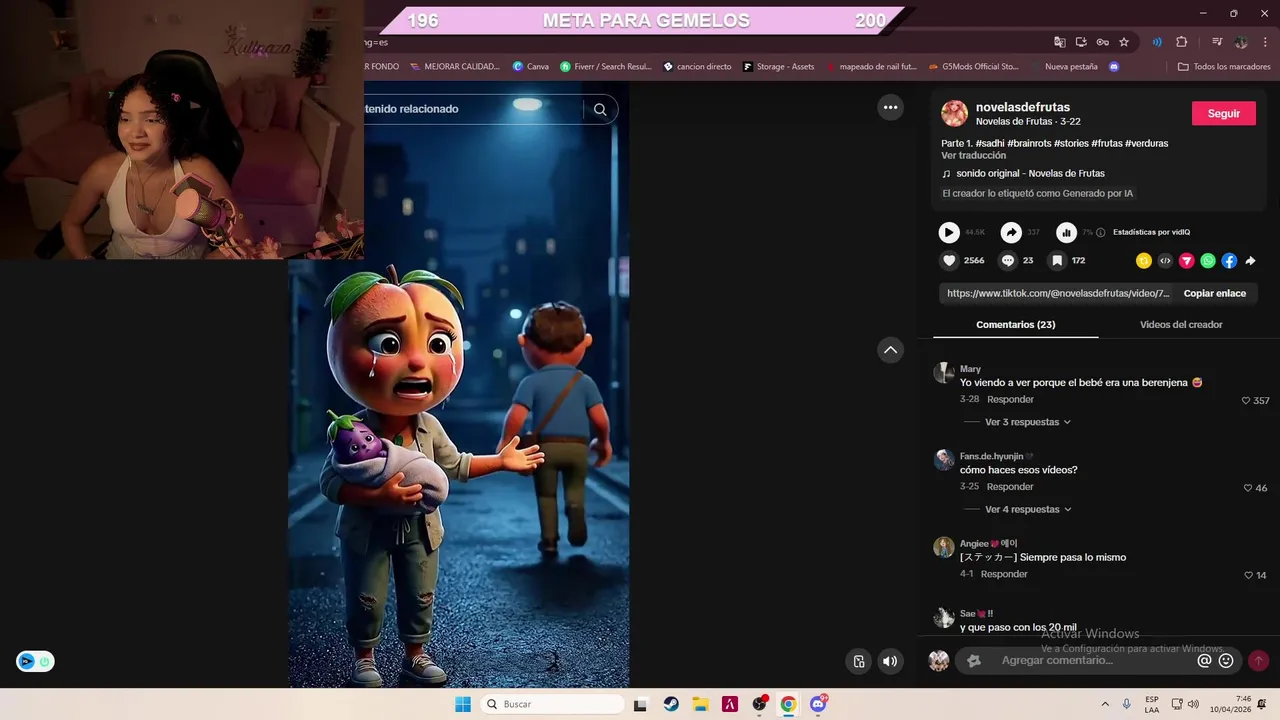
Task: Like the video with heart icon
Action: coord(949,260)
